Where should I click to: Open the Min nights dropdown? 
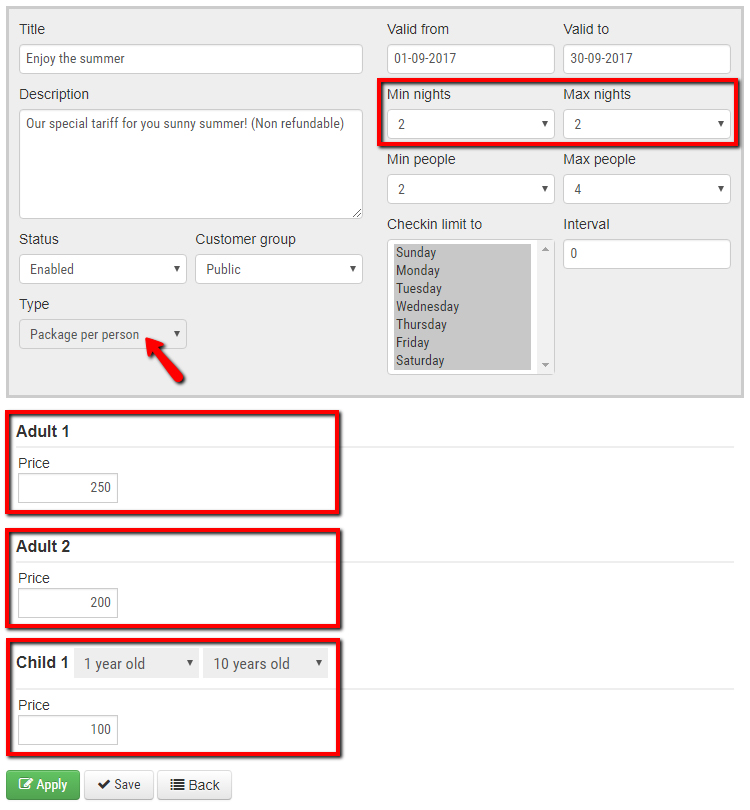click(470, 124)
